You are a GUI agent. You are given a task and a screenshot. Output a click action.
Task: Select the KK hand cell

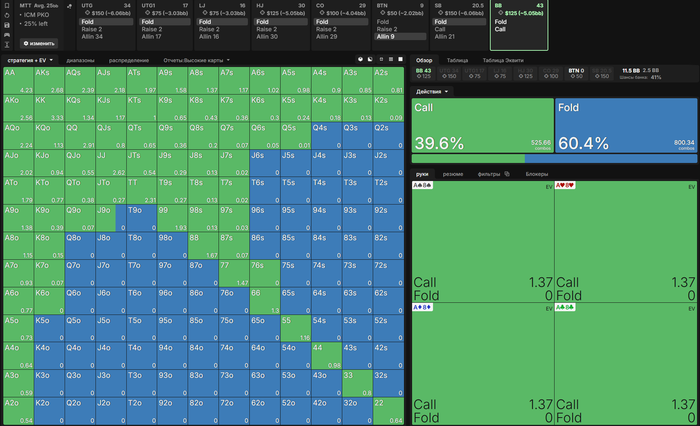[x=49, y=109]
